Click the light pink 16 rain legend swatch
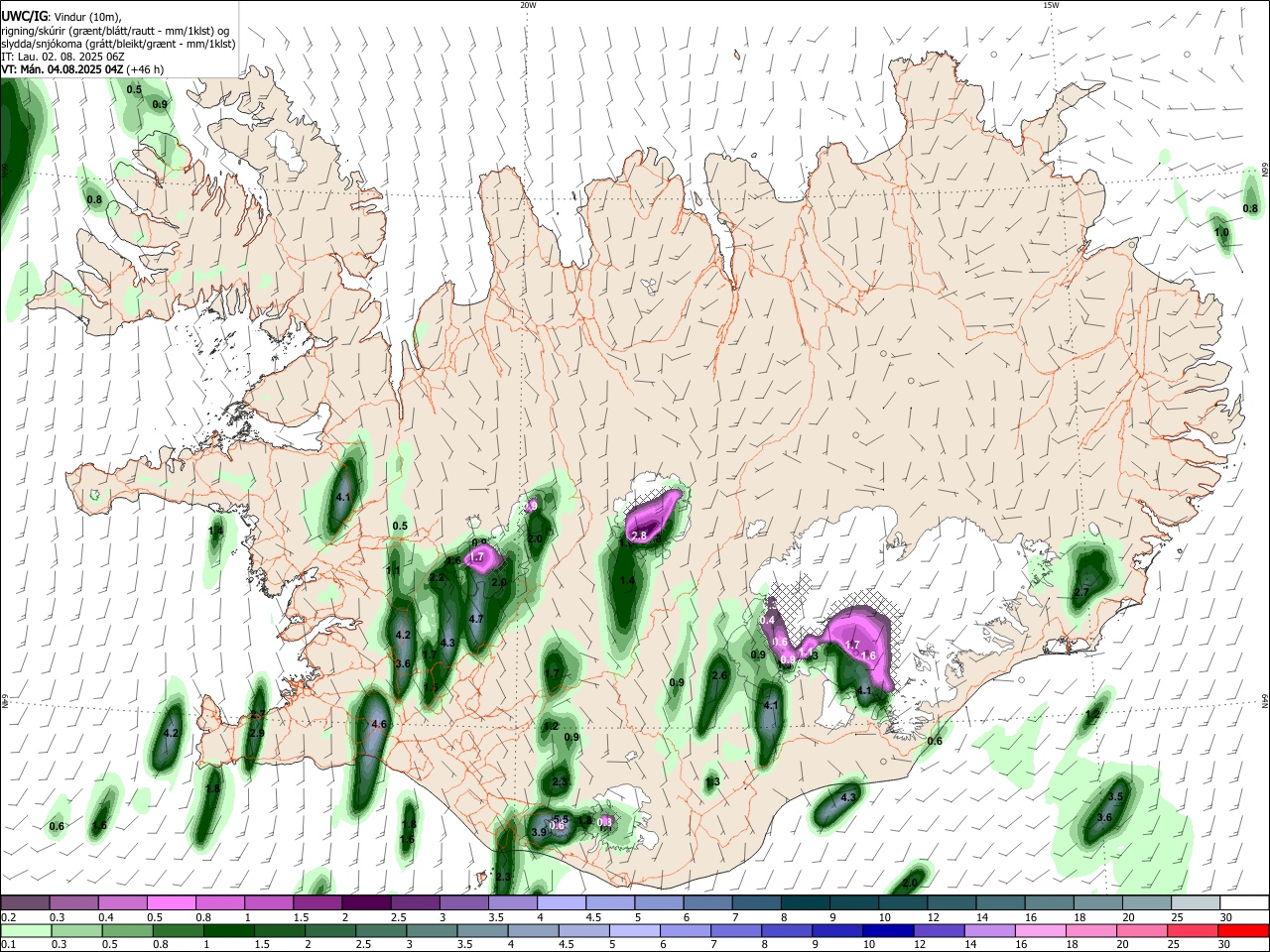This screenshot has height=952, width=1270. (x=1041, y=930)
